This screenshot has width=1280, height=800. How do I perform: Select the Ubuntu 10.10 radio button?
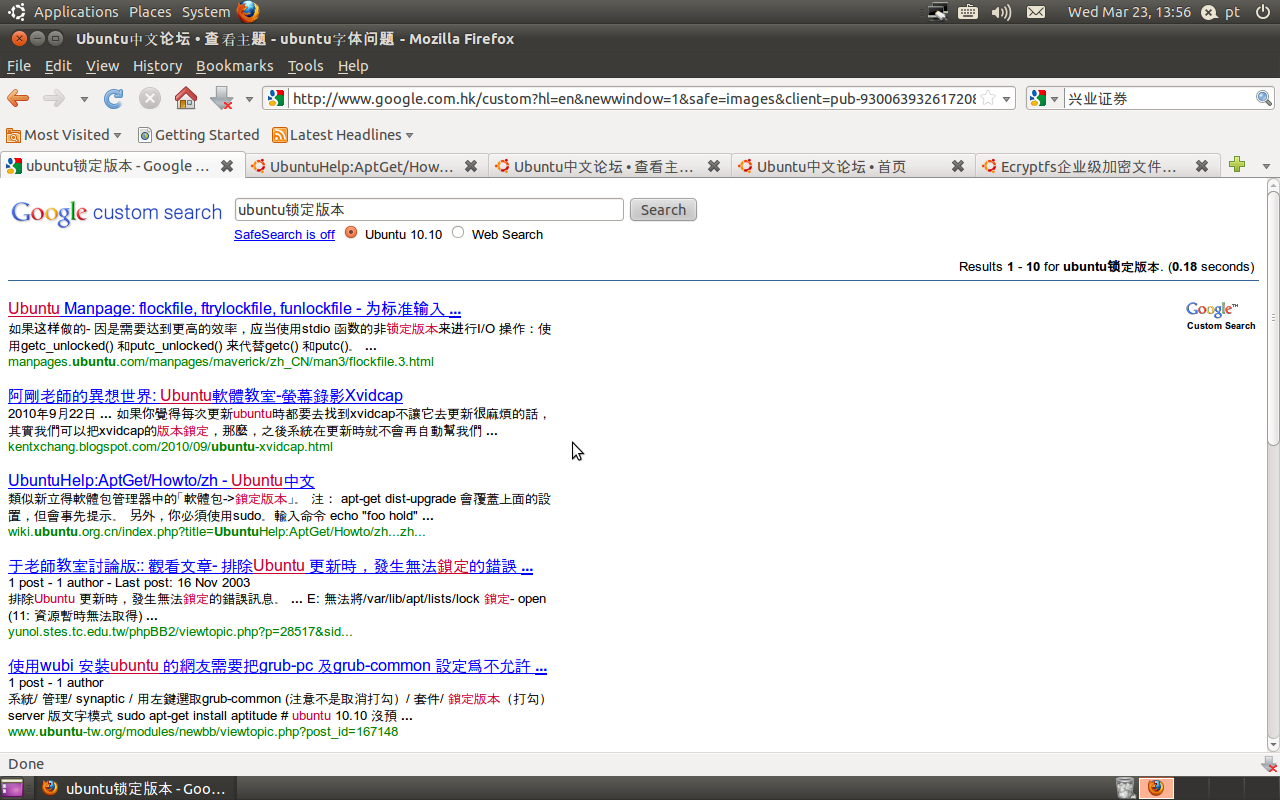click(x=351, y=232)
